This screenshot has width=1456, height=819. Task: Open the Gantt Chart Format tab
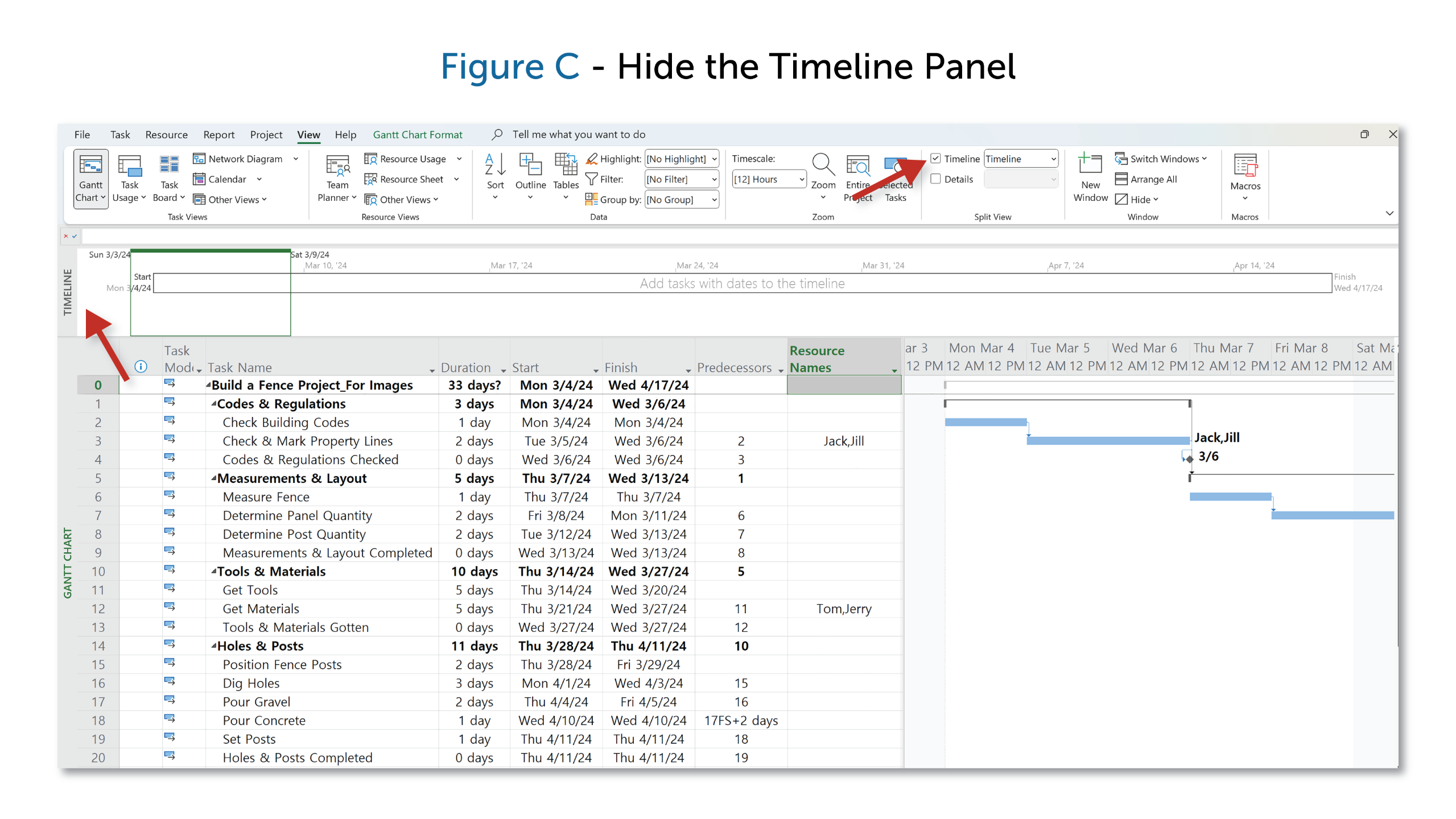(418, 135)
